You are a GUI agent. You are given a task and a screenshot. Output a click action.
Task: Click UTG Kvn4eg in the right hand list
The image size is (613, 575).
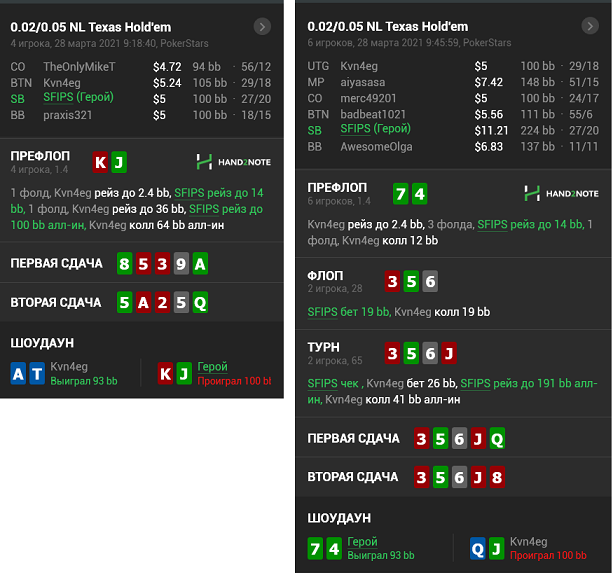tap(359, 66)
